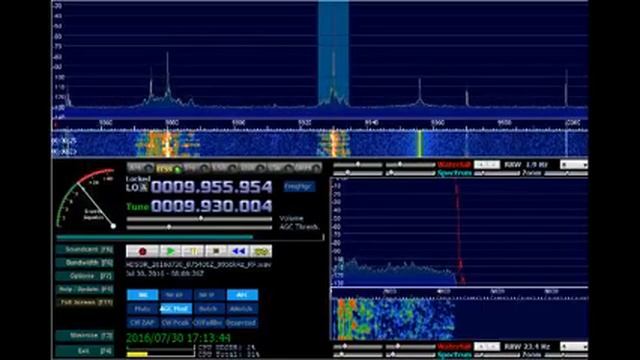Select USB demodulation mode

(x=252, y=168)
